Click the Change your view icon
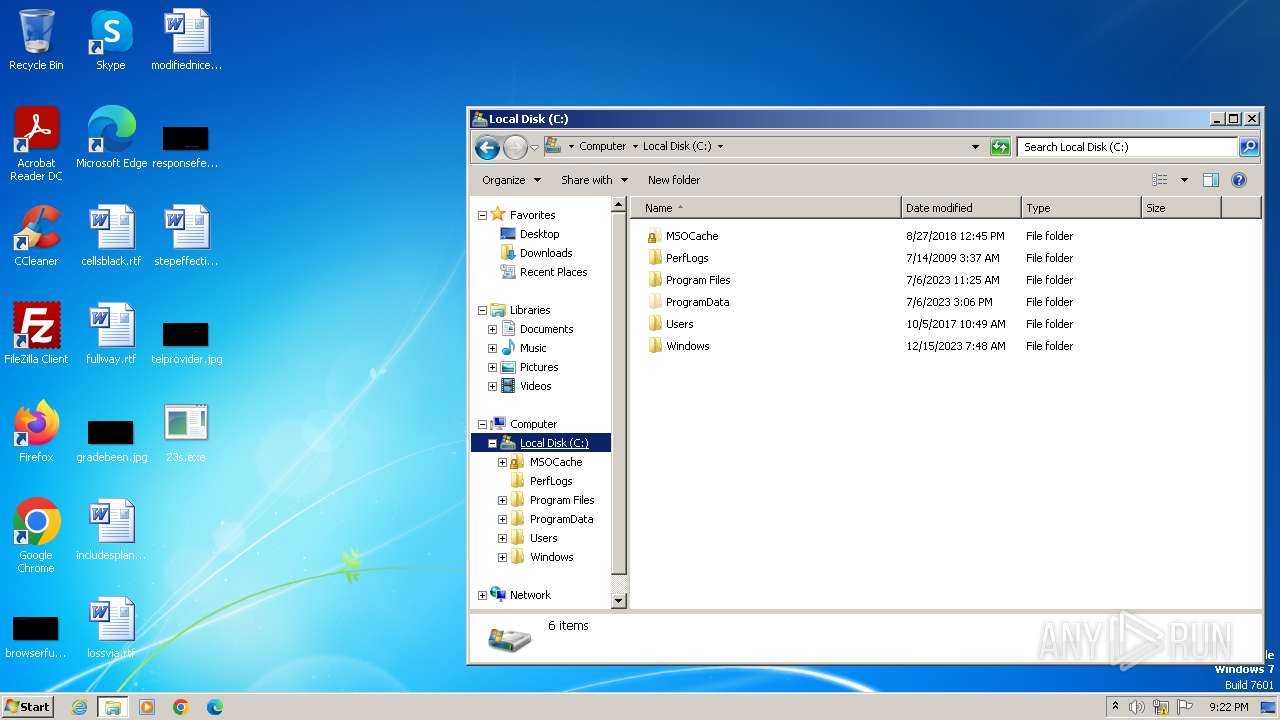 point(1160,180)
